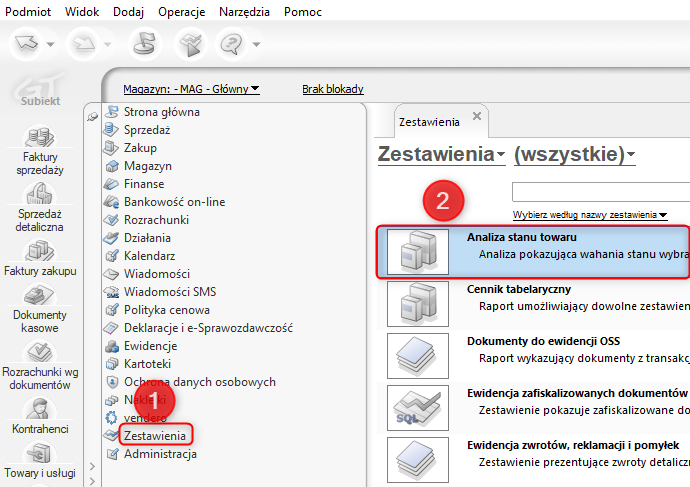Open the Dodaj menu
This screenshot has width=690, height=487.
click(128, 11)
